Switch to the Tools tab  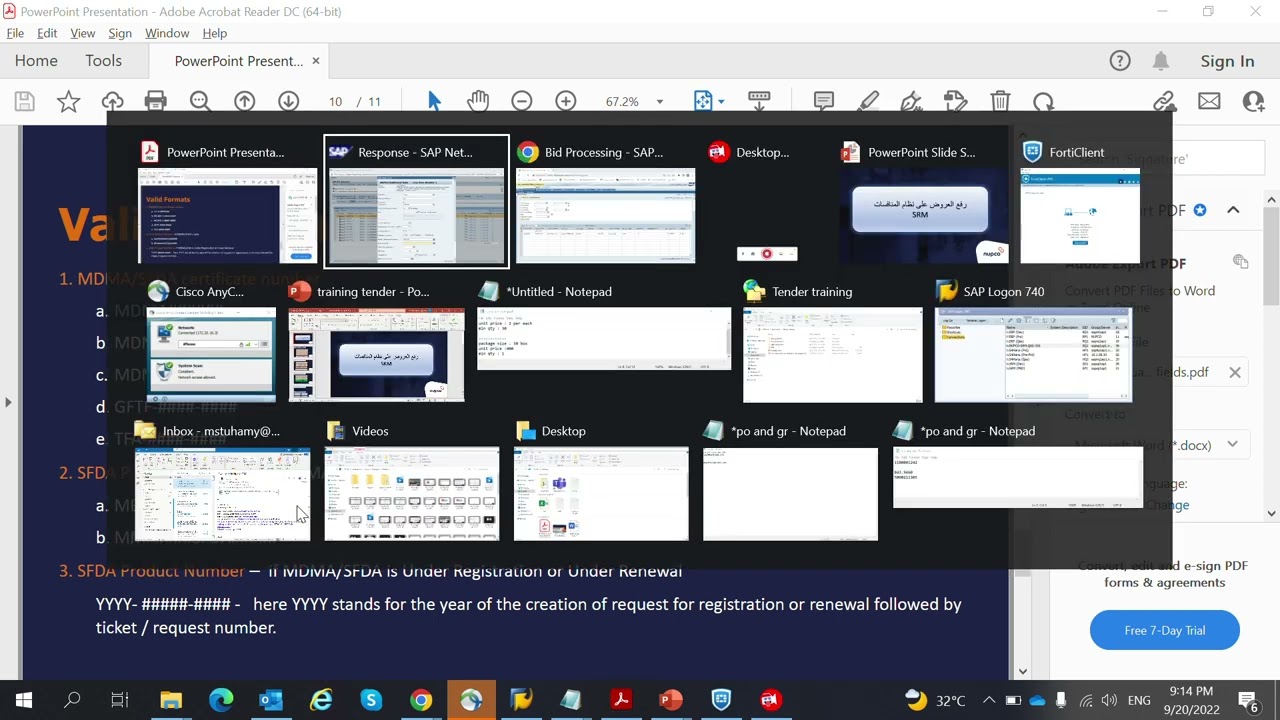point(103,61)
